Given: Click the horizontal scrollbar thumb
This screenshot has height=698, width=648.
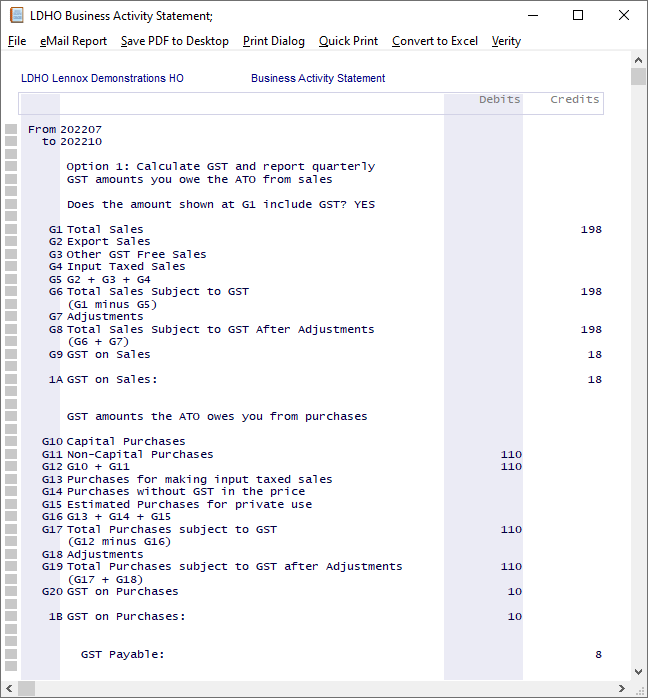Looking at the screenshot, I should pyautogui.click(x=26, y=688).
